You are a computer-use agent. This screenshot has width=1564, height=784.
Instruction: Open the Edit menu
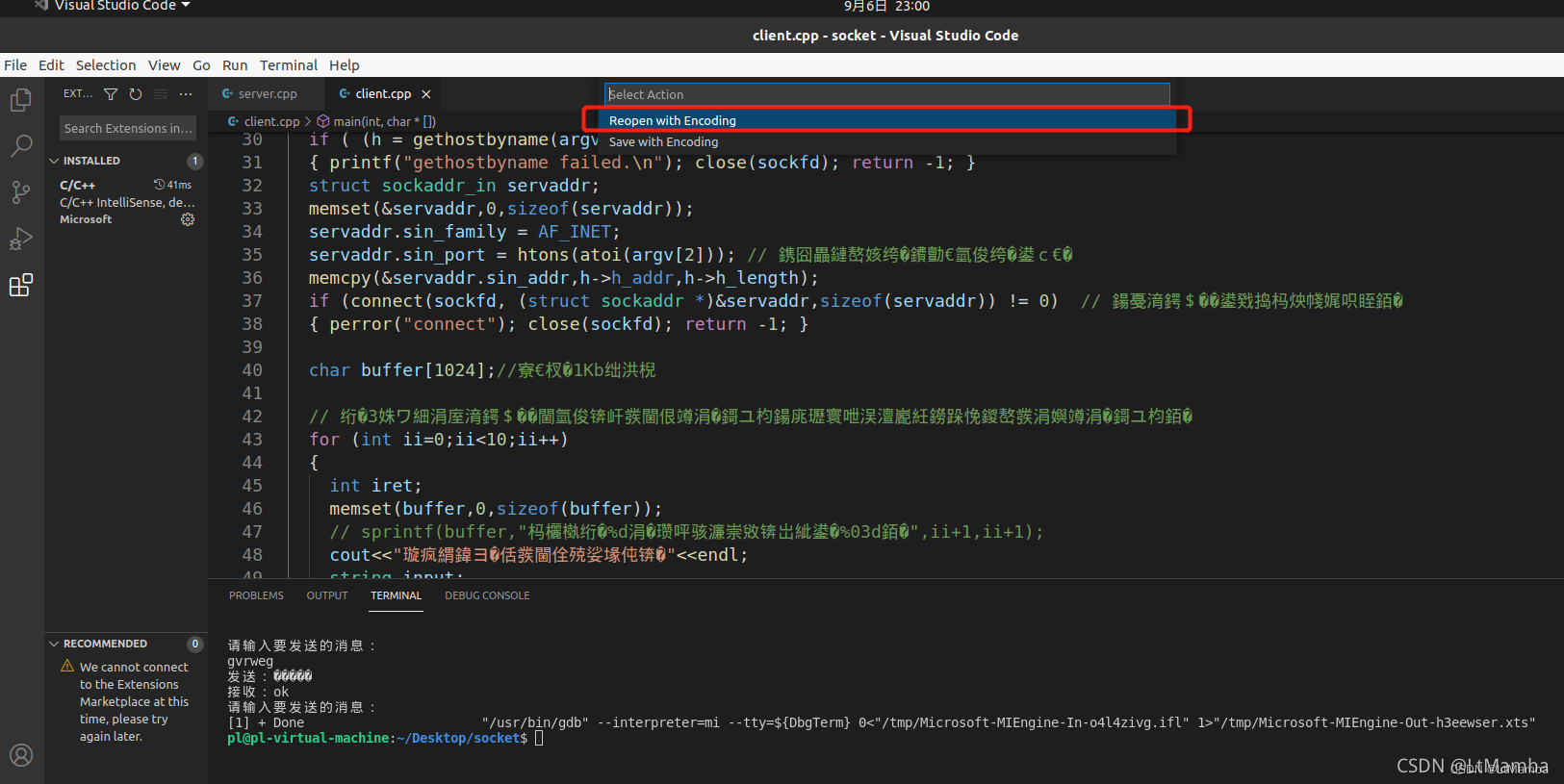(x=51, y=65)
